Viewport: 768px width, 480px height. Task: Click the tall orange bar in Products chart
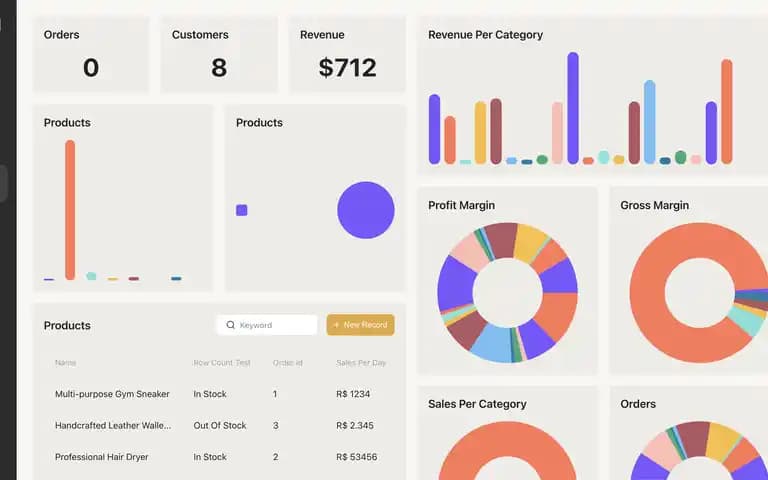pos(70,210)
